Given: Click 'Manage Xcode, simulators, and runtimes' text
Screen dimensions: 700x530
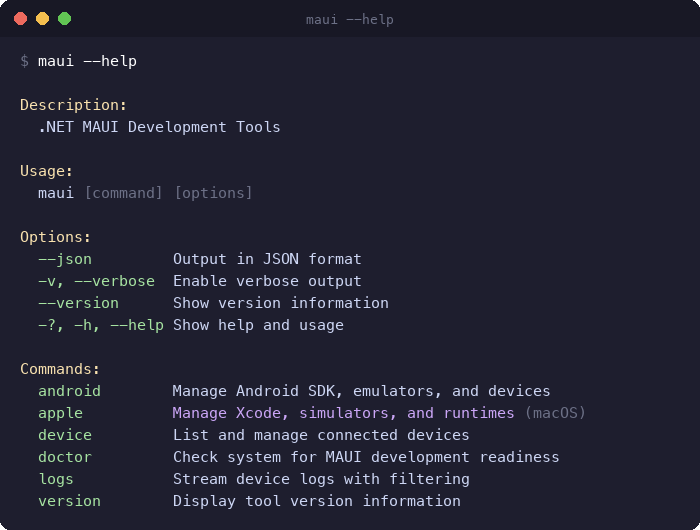Looking at the screenshot, I should (x=344, y=413).
